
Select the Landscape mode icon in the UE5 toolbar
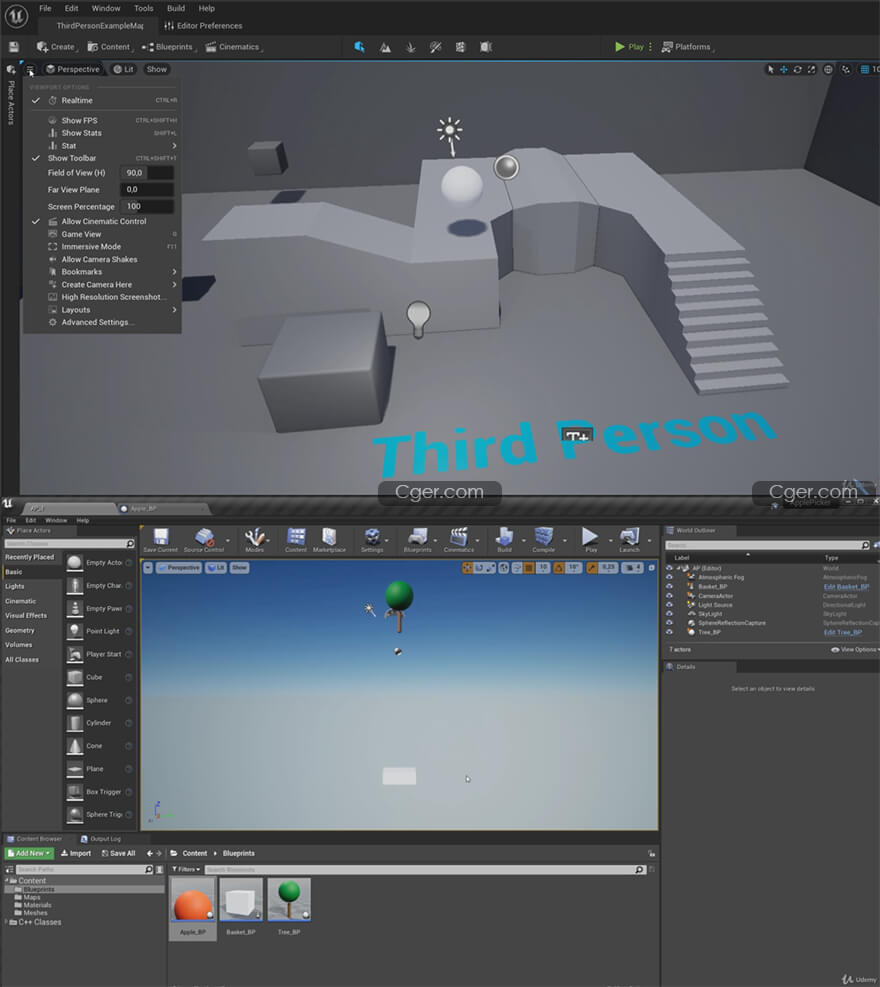coord(385,47)
